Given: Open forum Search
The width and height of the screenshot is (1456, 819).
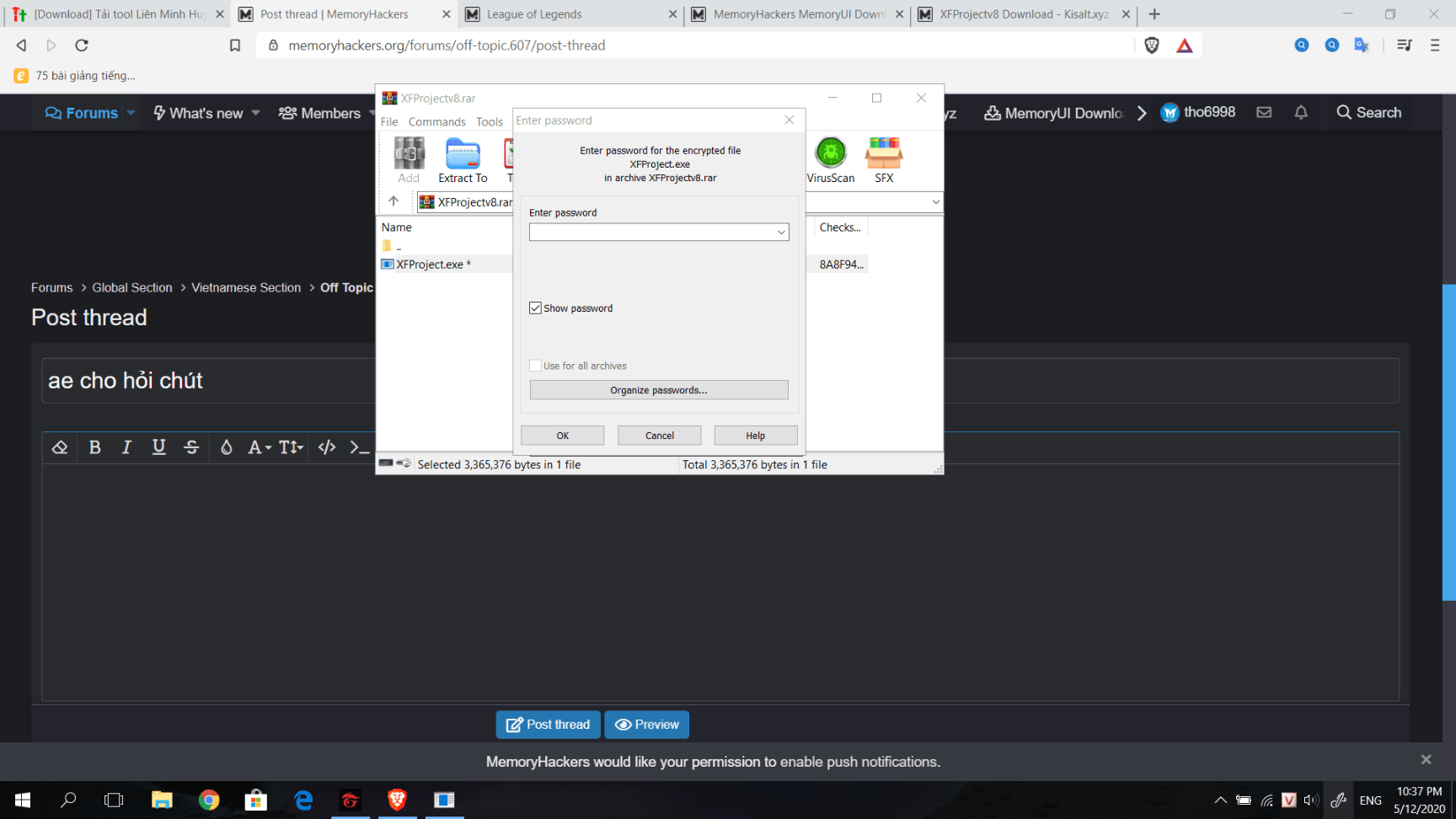Looking at the screenshot, I should [1368, 112].
